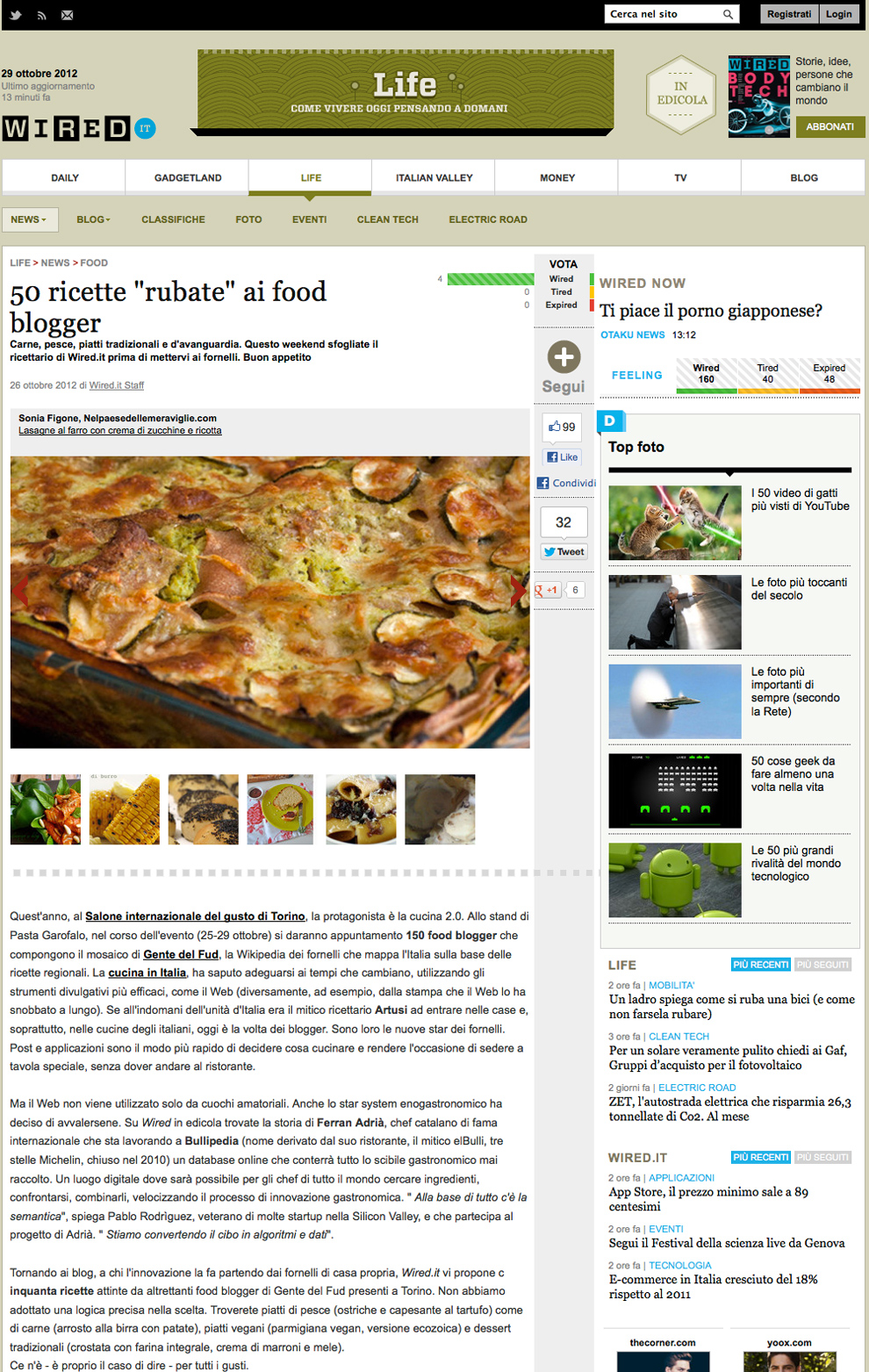Open the ITALIAN VALLEY tab
This screenshot has height=1372, width=869.
tap(434, 177)
